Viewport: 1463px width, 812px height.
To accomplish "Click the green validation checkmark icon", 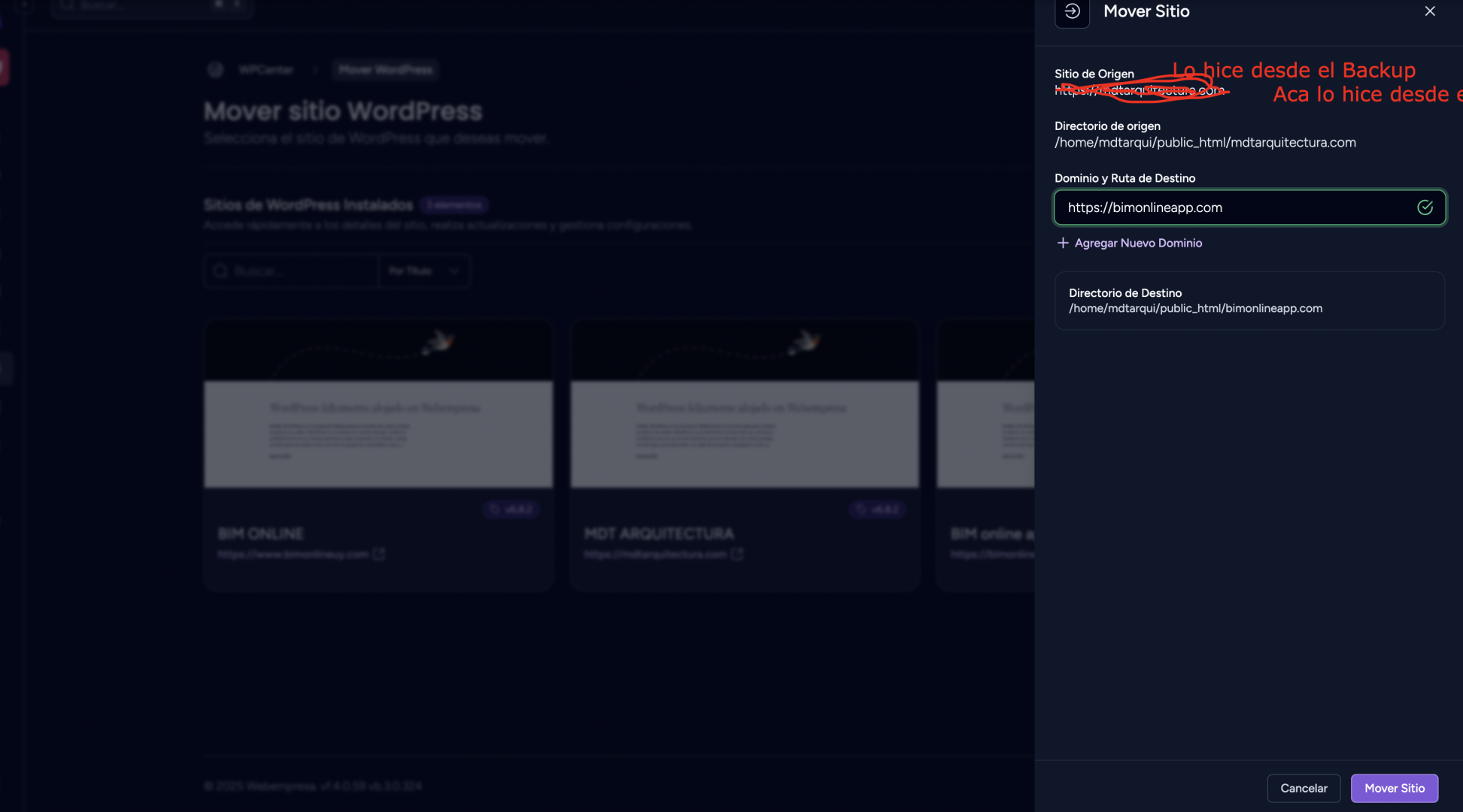I will [1425, 208].
